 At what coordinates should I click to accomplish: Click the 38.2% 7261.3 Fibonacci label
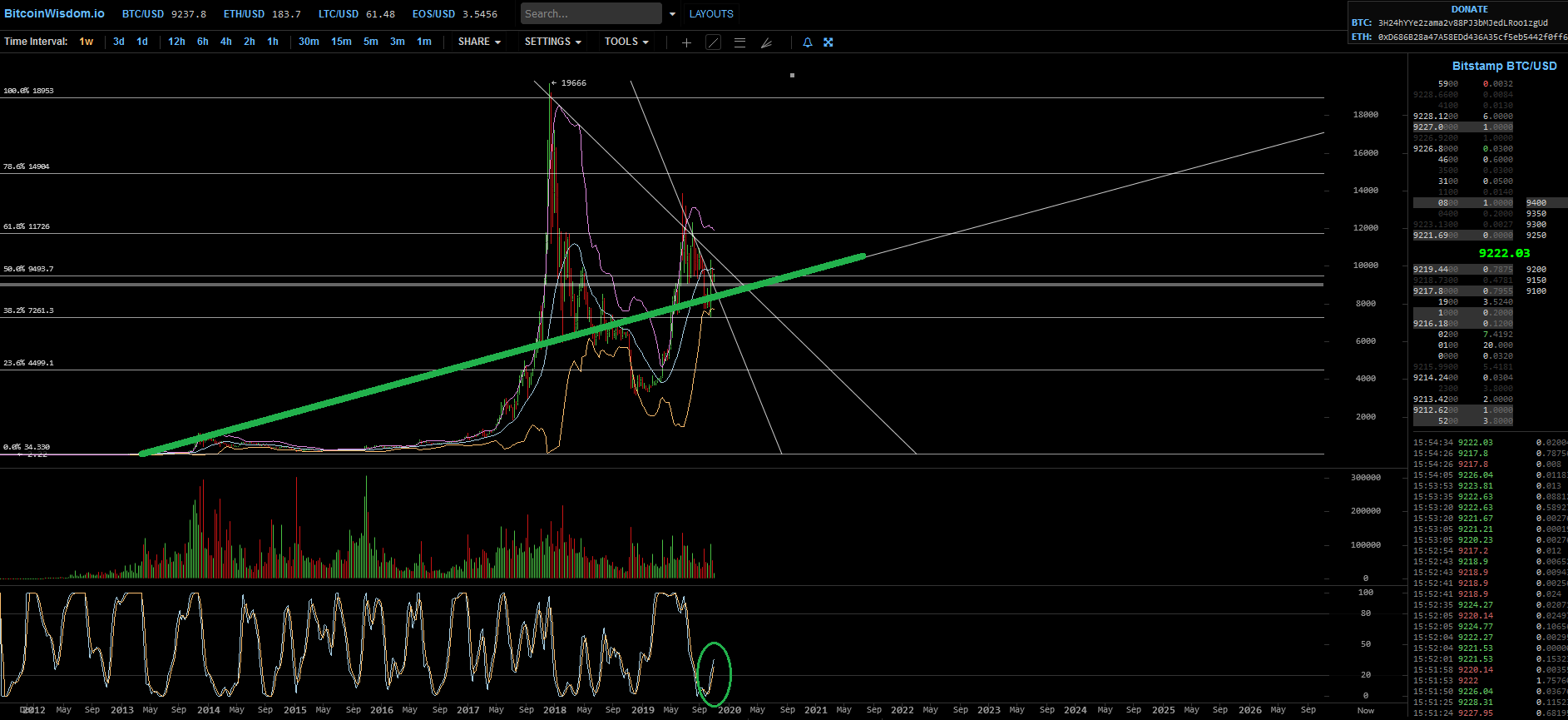[x=28, y=310]
